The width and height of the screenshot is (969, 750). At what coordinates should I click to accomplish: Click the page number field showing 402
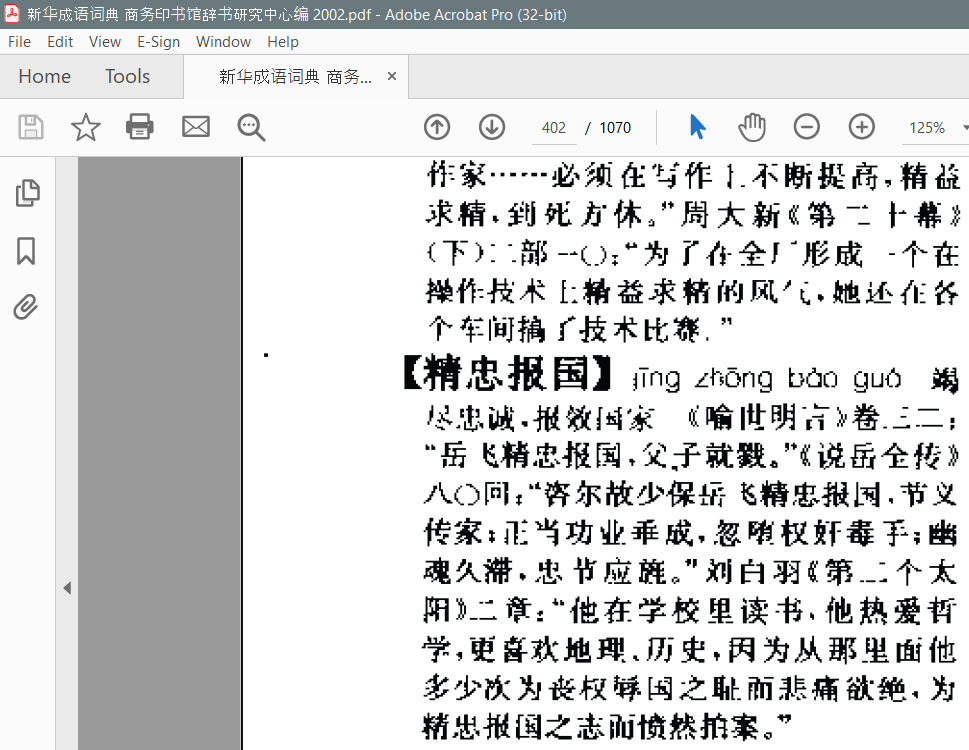554,128
